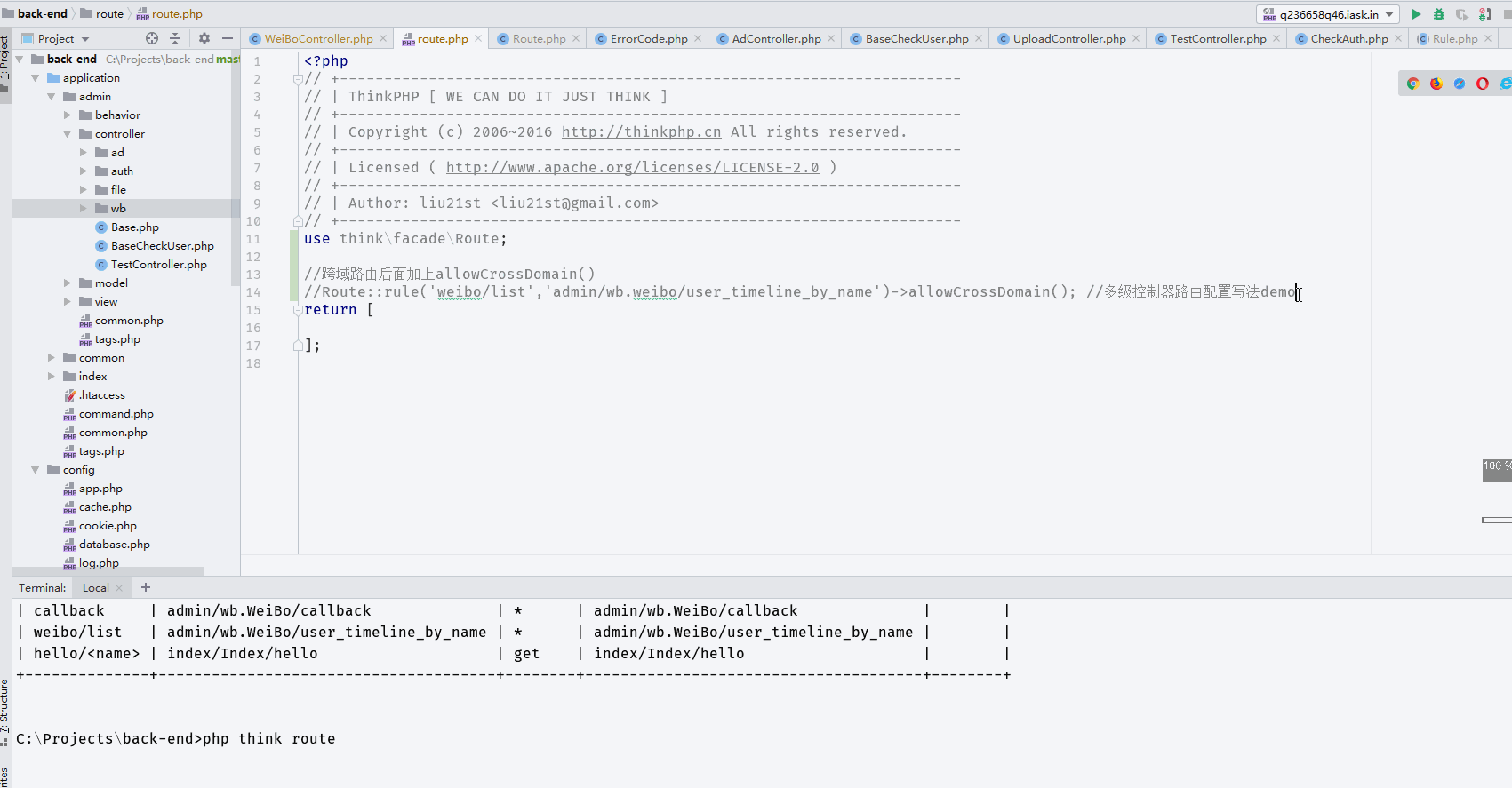The width and height of the screenshot is (1512, 788).
Task: Close the ErrorCode.php tab
Action: click(x=698, y=38)
